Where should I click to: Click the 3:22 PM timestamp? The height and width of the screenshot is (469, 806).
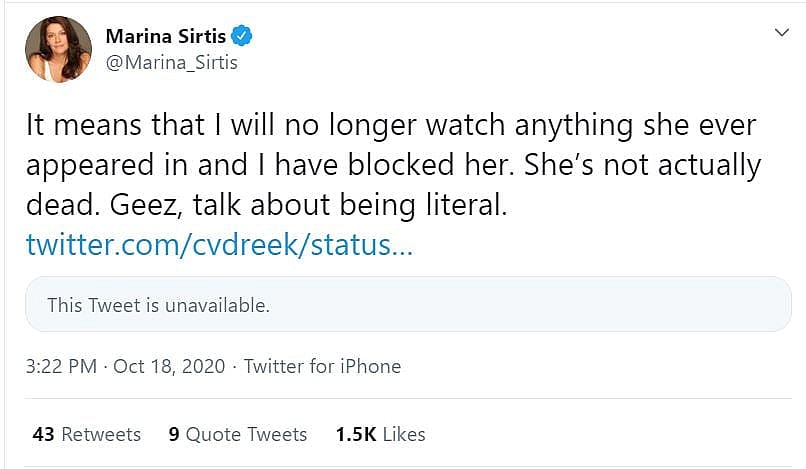(x=60, y=366)
